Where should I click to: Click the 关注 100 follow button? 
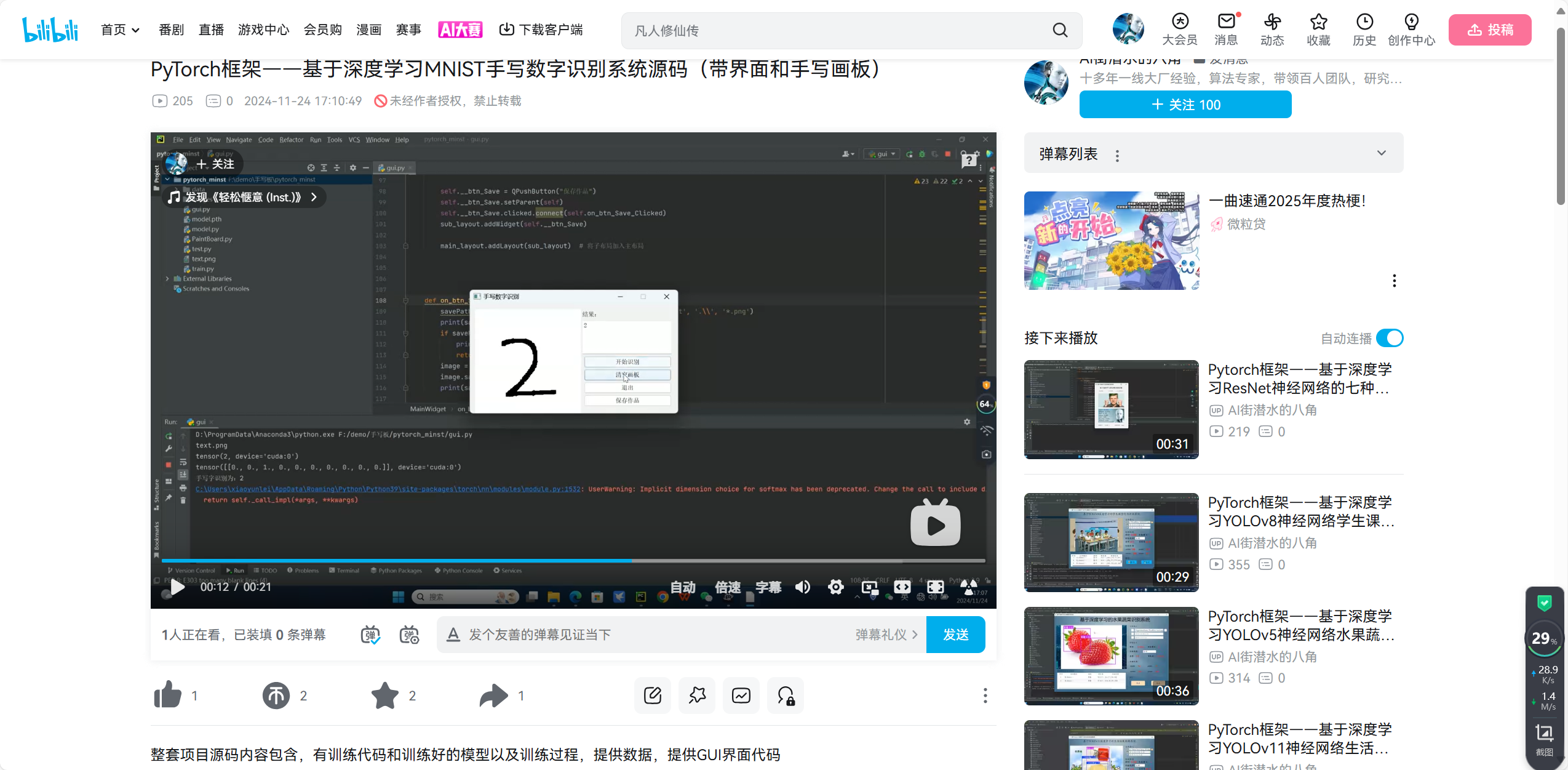tap(1185, 105)
